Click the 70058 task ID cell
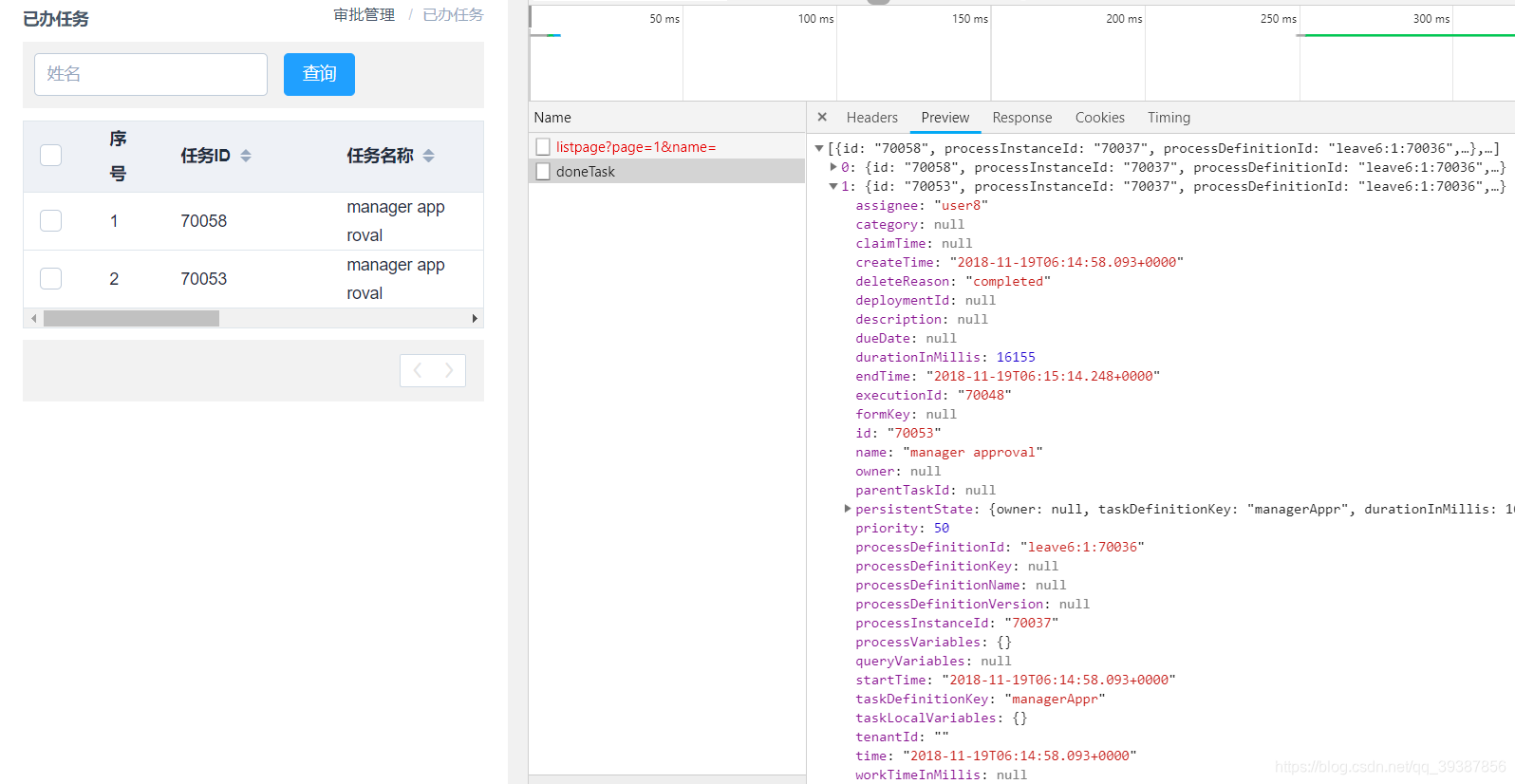This screenshot has height=784, width=1515. point(204,221)
